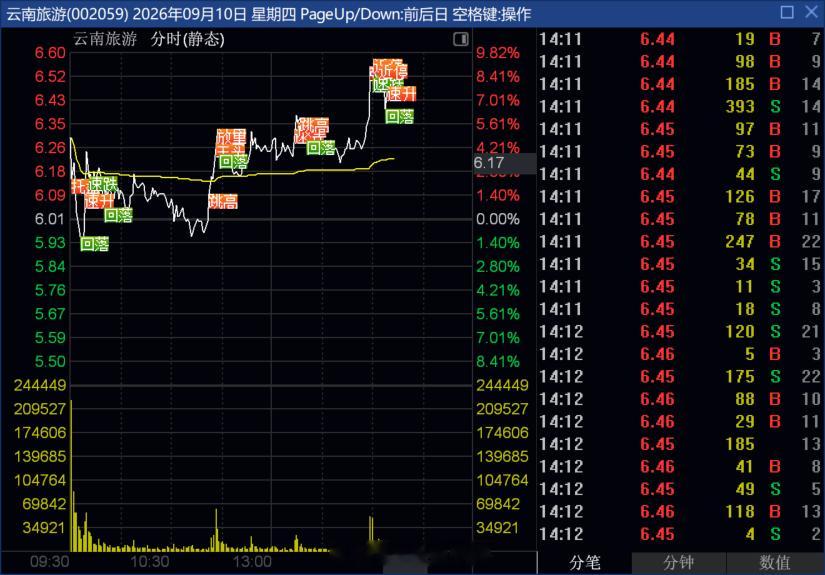The image size is (825, 575).
Task: Click the 13:00 time axis label
Action: [252, 562]
